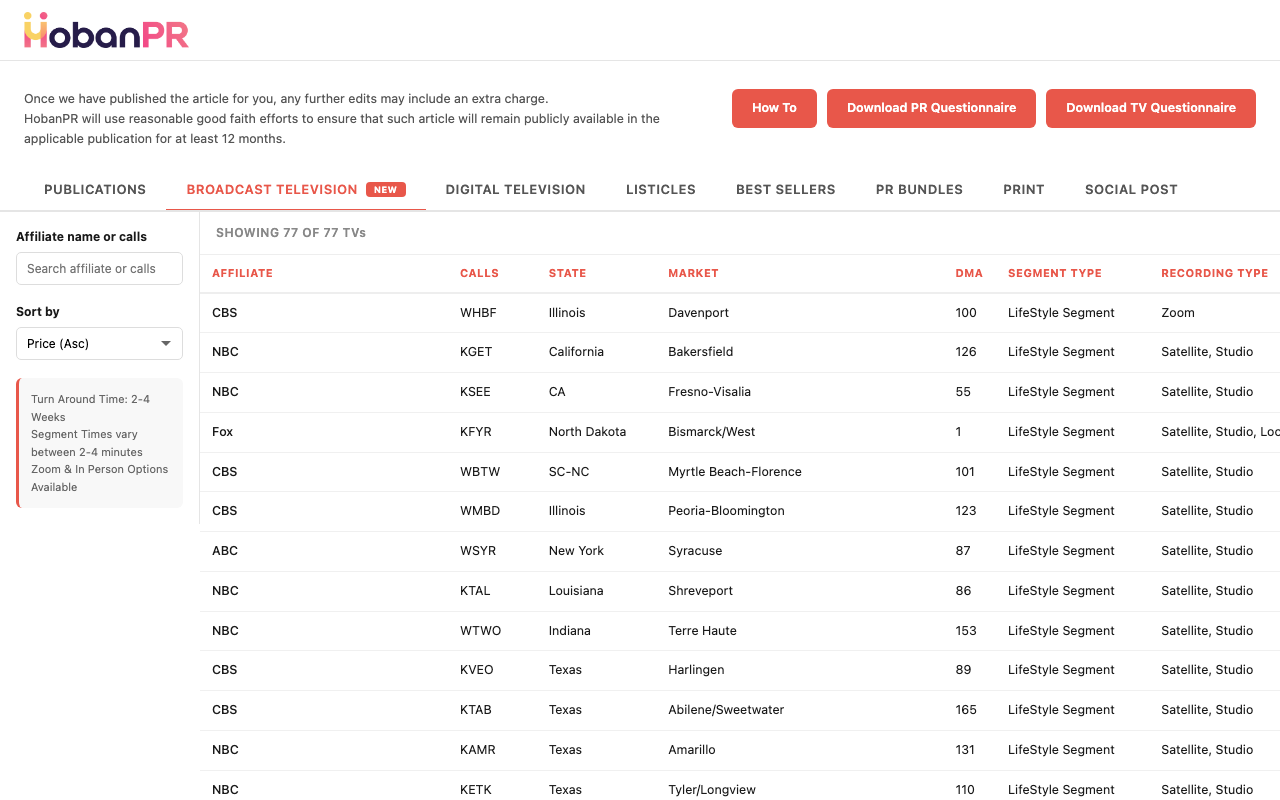Open the Sort by Price dropdown

(x=99, y=343)
